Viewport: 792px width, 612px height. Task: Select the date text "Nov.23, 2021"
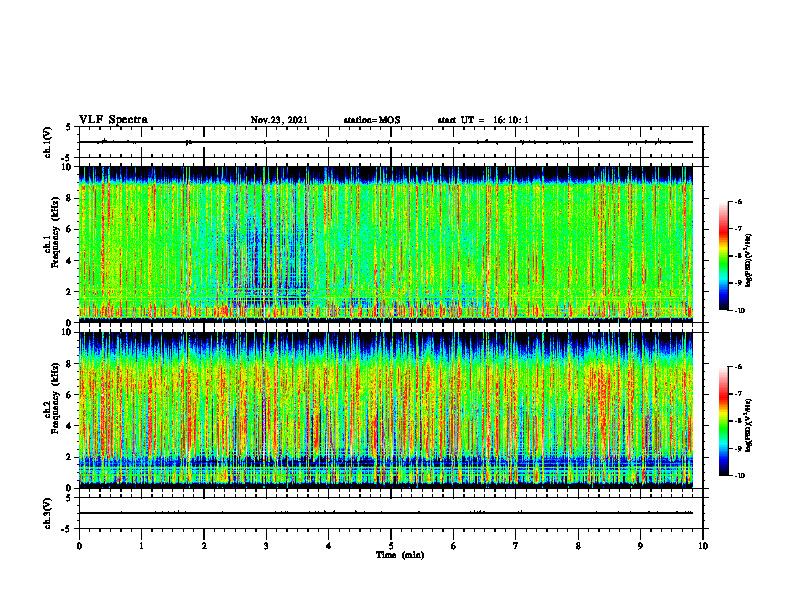279,120
